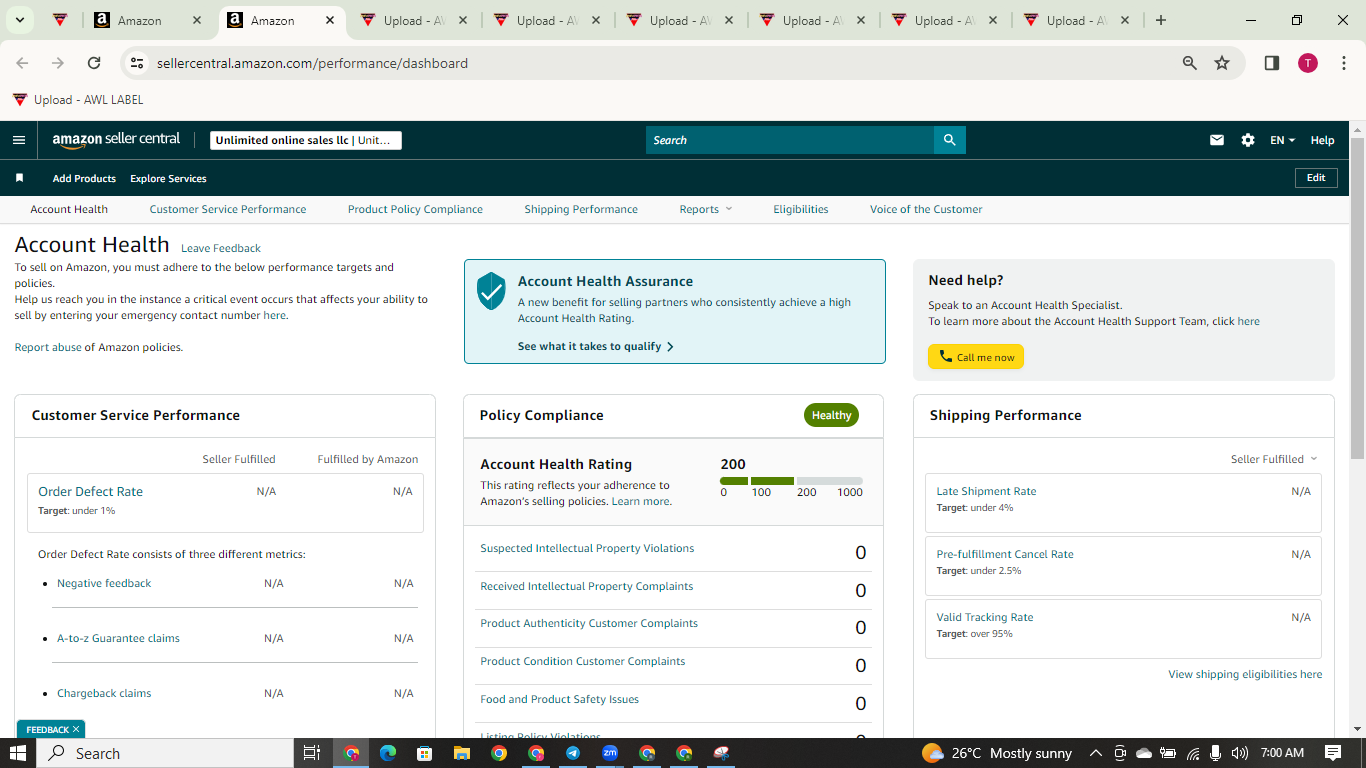Screen dimensions: 1366x768
Task: Open Suspected Intellectual Property Violations
Action: tap(587, 548)
